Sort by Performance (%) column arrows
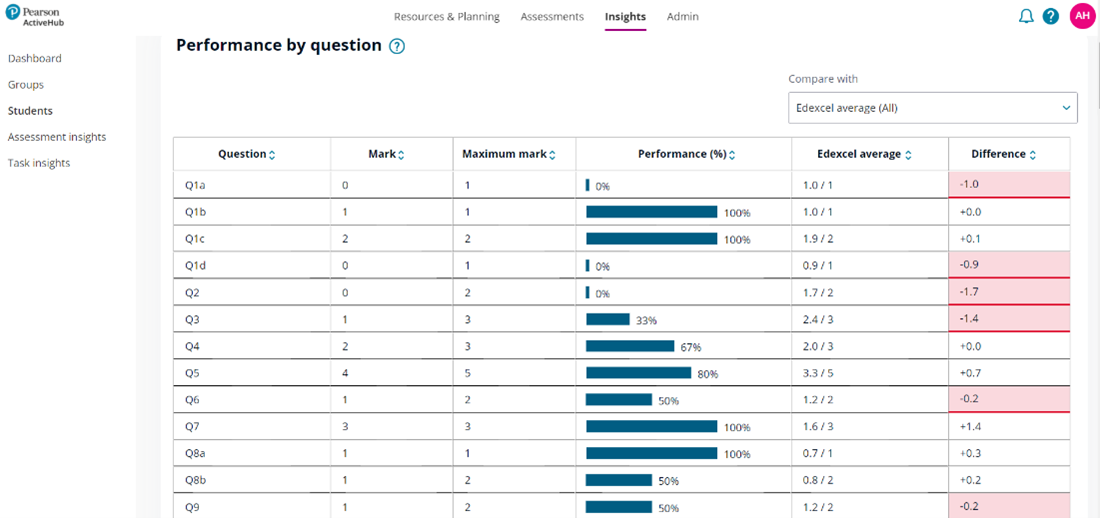Image resolution: width=1100 pixels, height=518 pixels. (x=732, y=155)
